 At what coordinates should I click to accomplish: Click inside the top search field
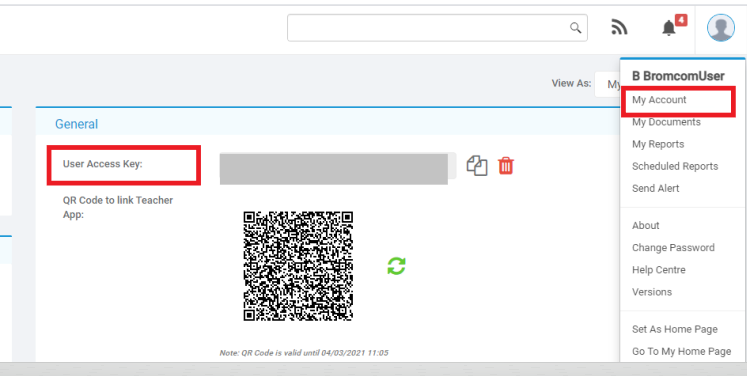pos(437,28)
